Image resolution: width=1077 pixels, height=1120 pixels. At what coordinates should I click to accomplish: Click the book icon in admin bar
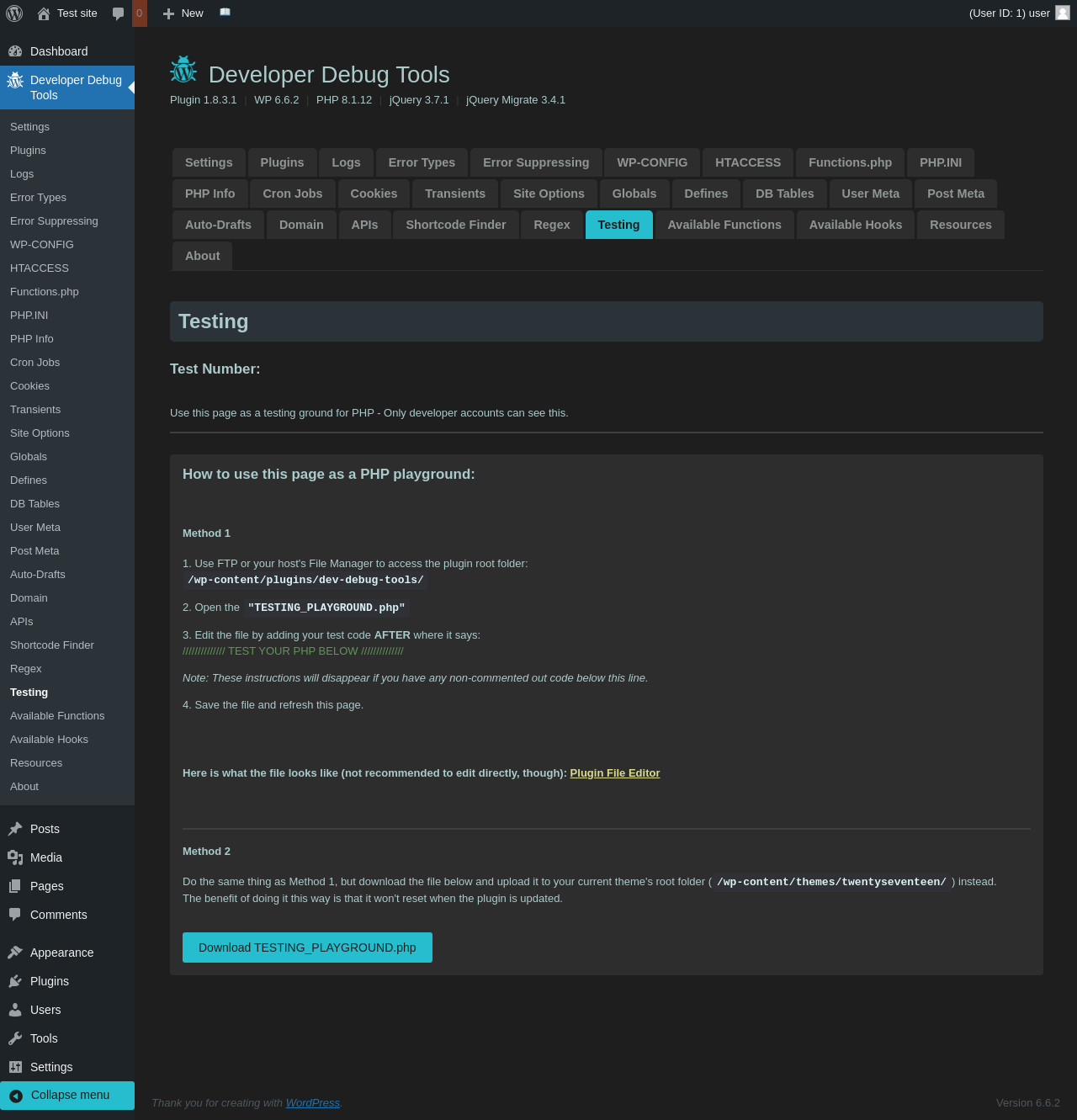coord(225,13)
